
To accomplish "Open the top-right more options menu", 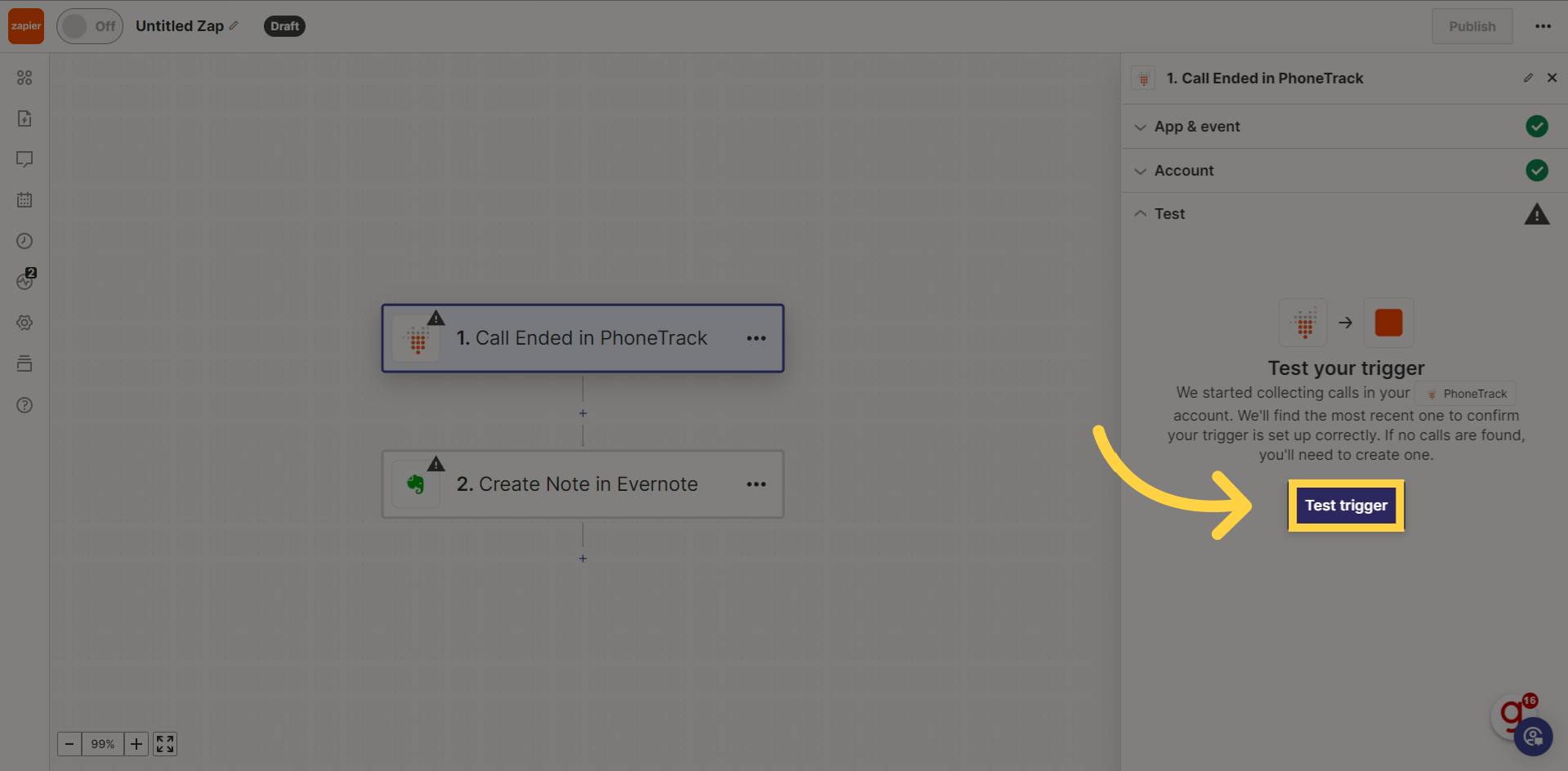I will (x=1543, y=26).
